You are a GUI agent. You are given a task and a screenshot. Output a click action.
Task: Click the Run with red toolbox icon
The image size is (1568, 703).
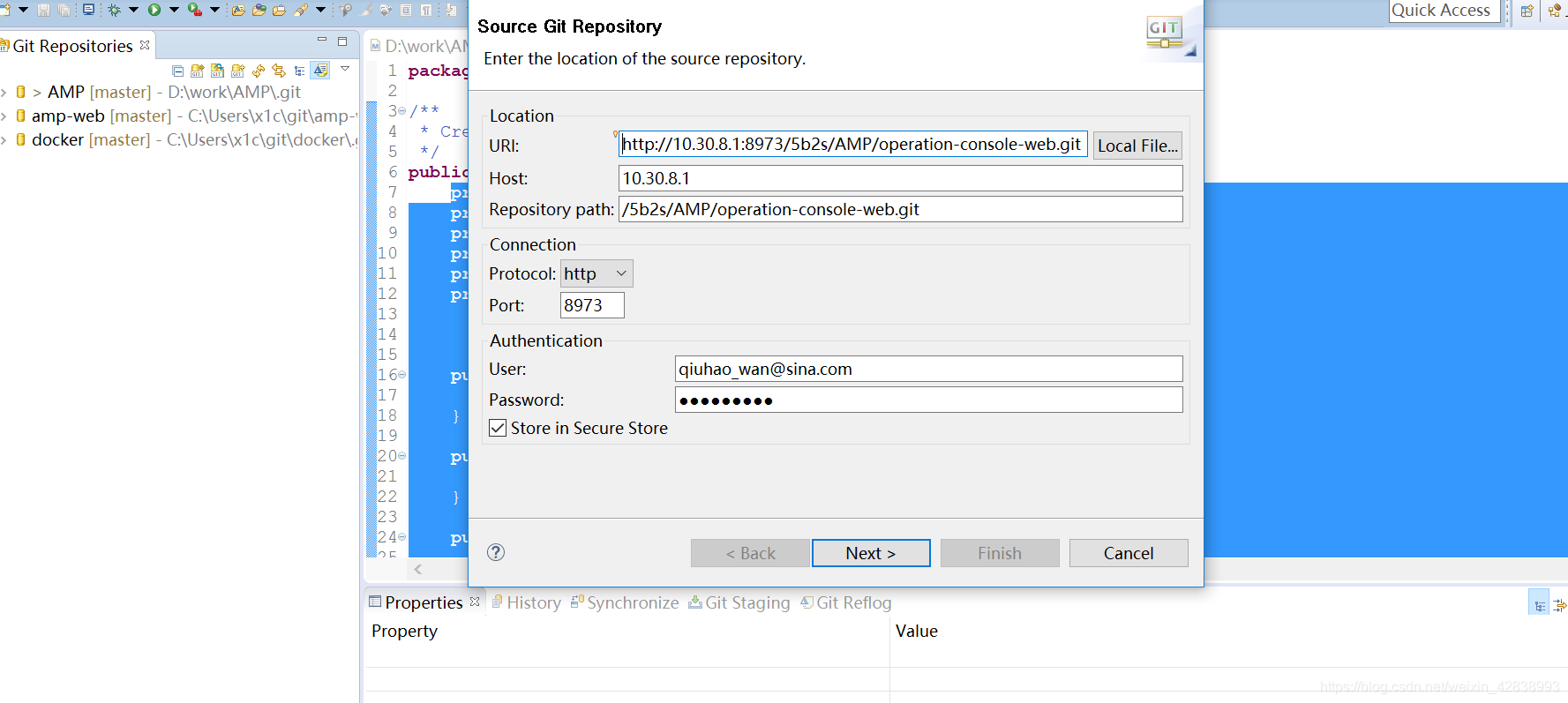point(195,10)
